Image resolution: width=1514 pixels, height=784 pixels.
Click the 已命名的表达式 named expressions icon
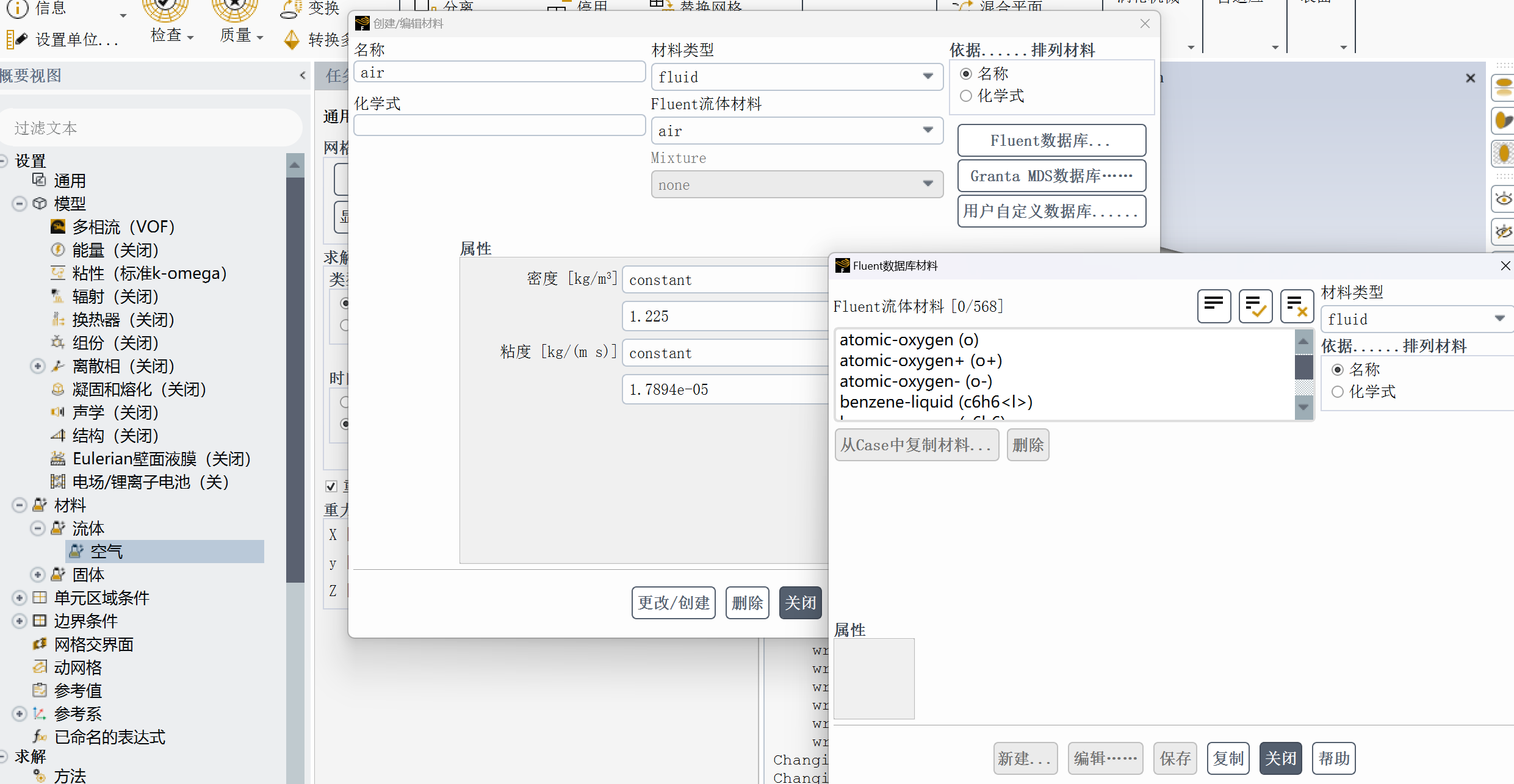coord(40,737)
